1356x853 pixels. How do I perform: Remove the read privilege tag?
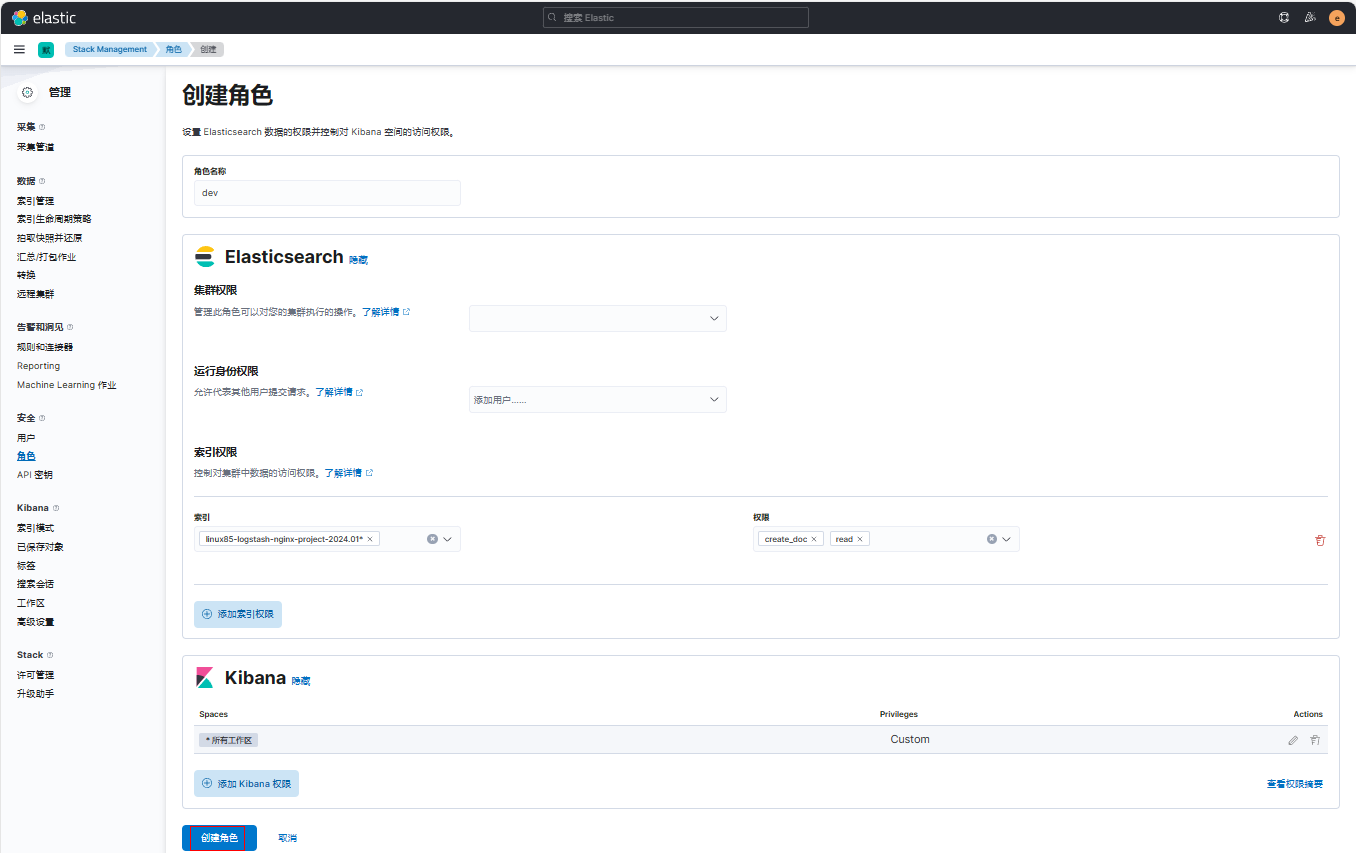coord(860,539)
